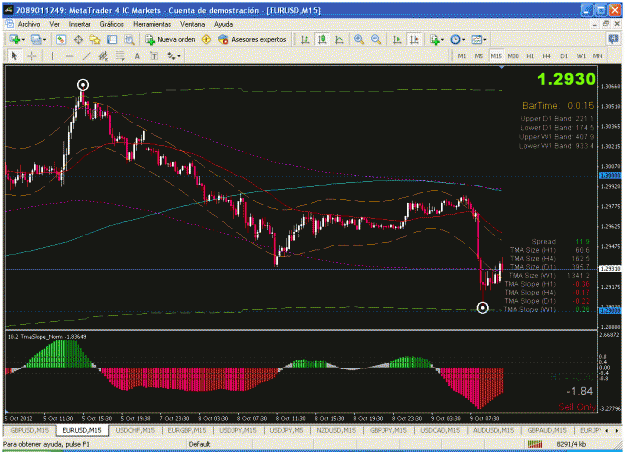This screenshot has height=452, width=625.
Task: Click the Nueva orden button
Action: coord(170,39)
